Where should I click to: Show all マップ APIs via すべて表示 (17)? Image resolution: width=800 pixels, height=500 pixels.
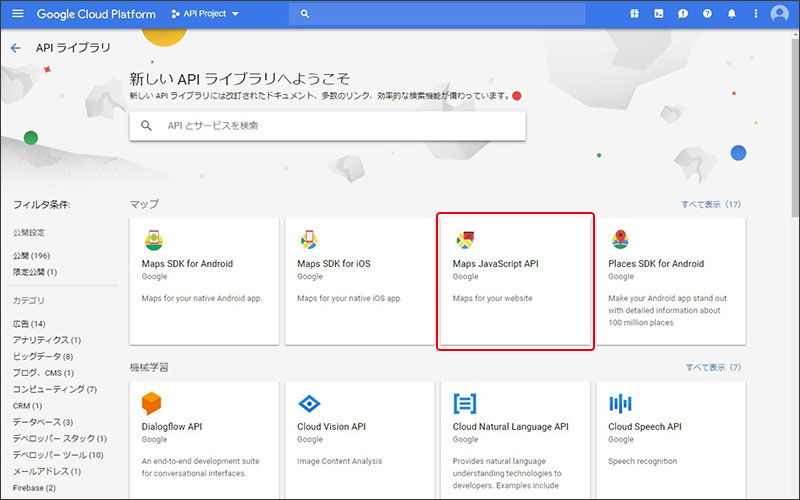point(711,204)
